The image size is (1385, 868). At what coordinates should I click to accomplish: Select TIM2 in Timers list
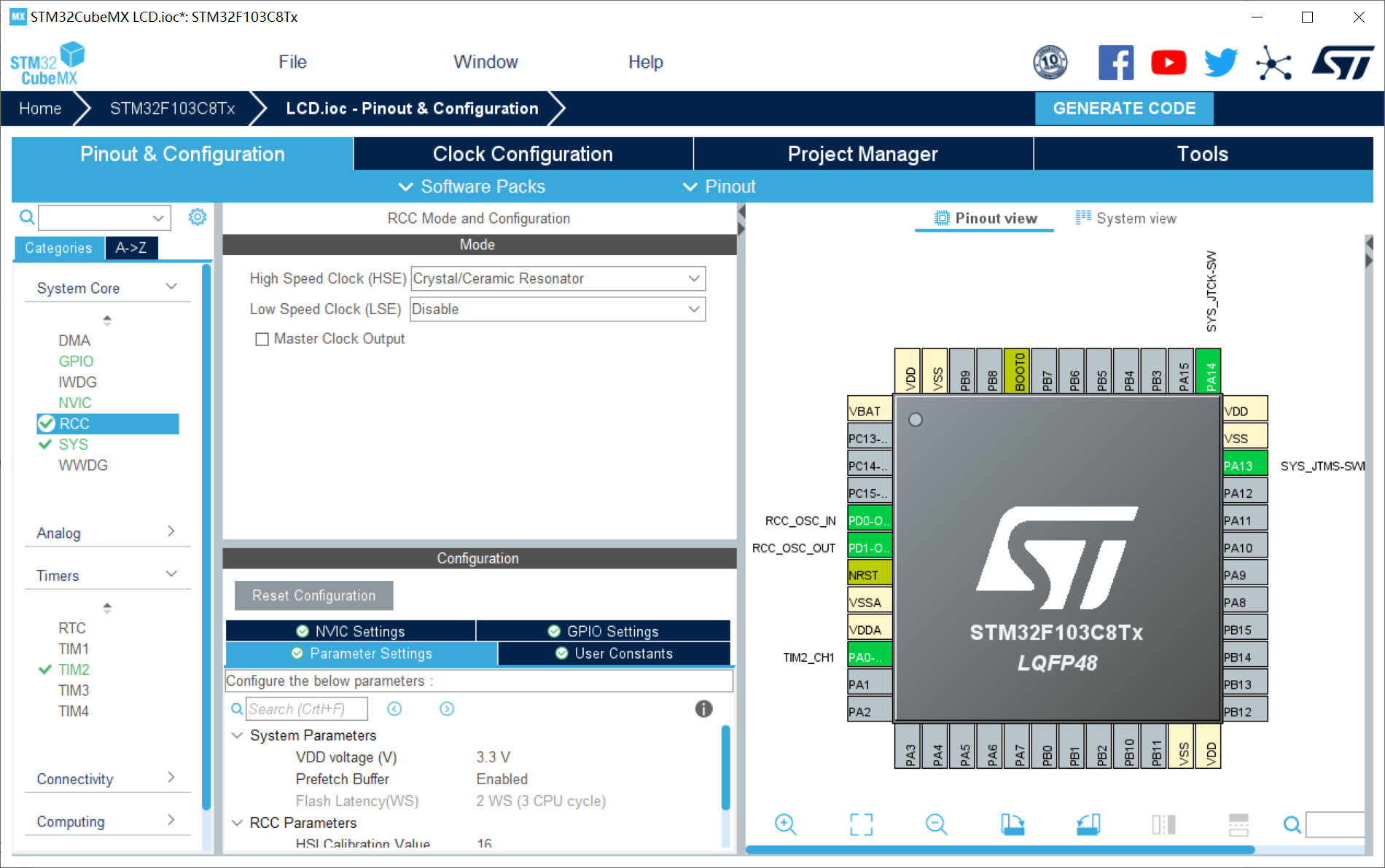coord(74,669)
